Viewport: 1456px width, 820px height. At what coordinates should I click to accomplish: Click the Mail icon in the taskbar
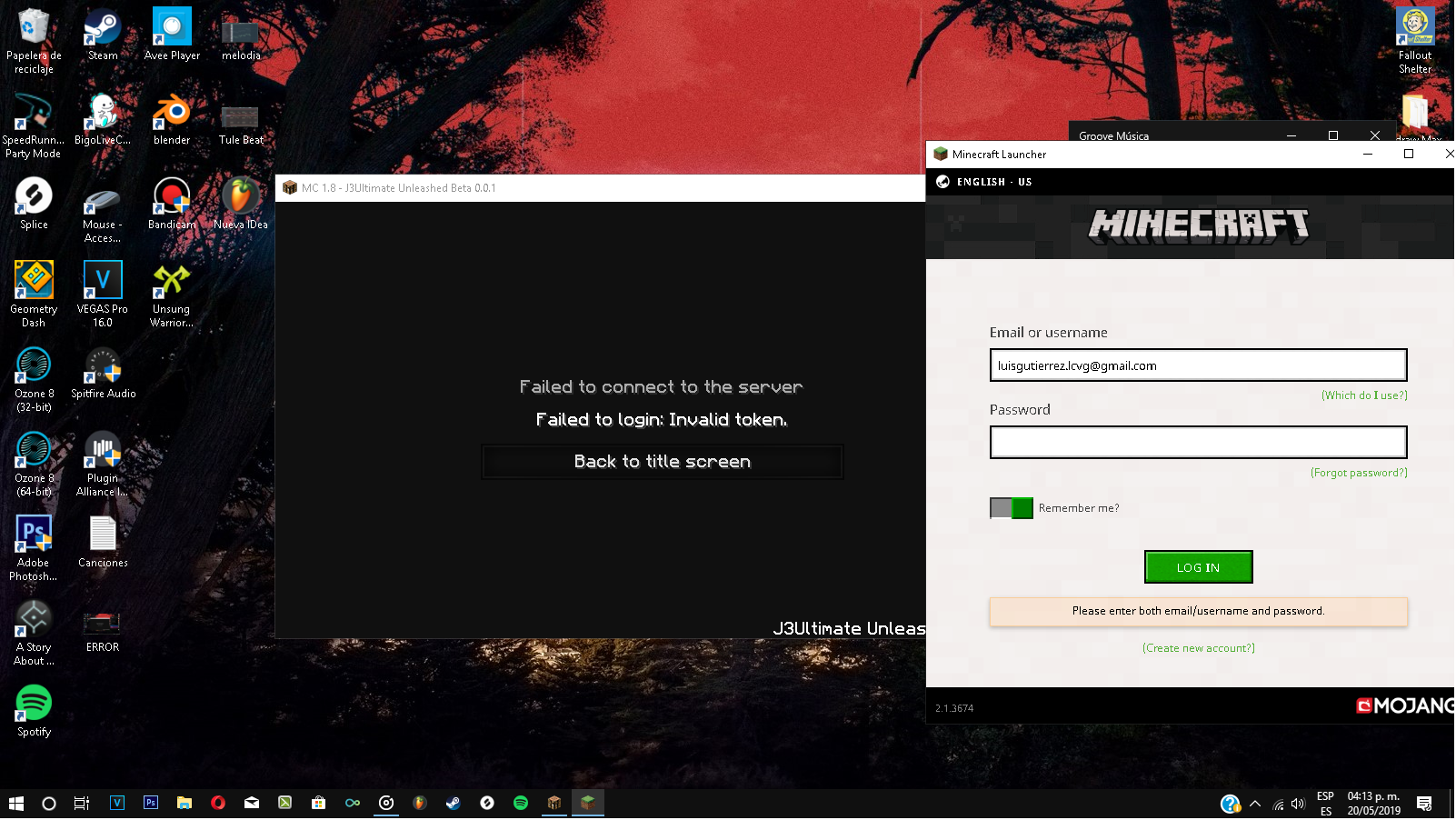coord(252,804)
